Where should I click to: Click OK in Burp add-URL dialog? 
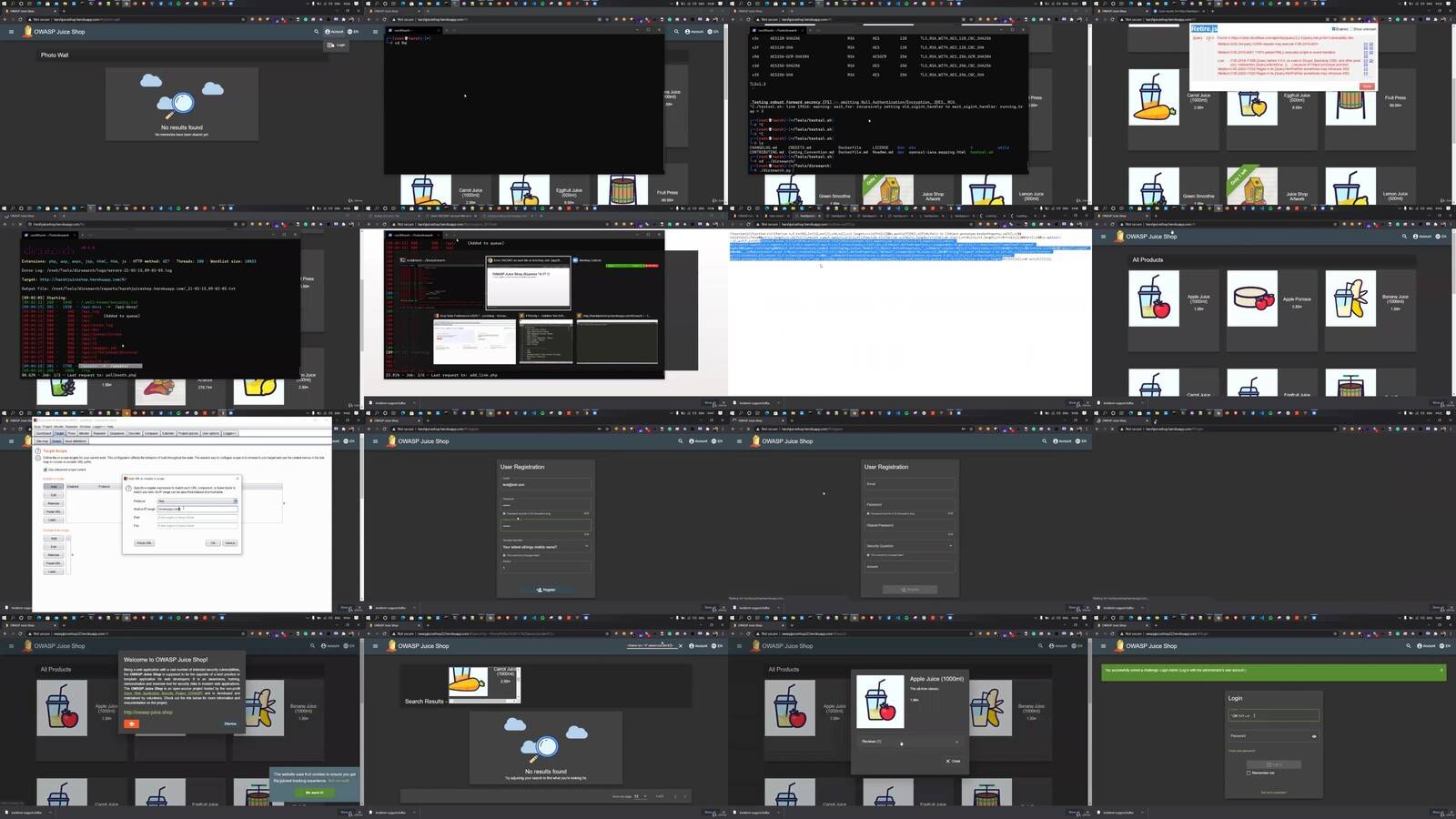tap(213, 543)
